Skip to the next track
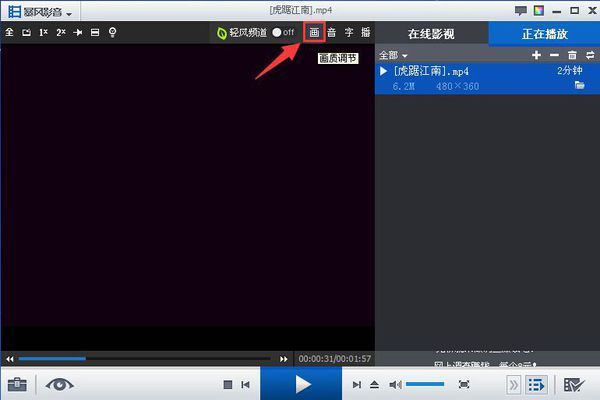The image size is (600, 400). [357, 384]
